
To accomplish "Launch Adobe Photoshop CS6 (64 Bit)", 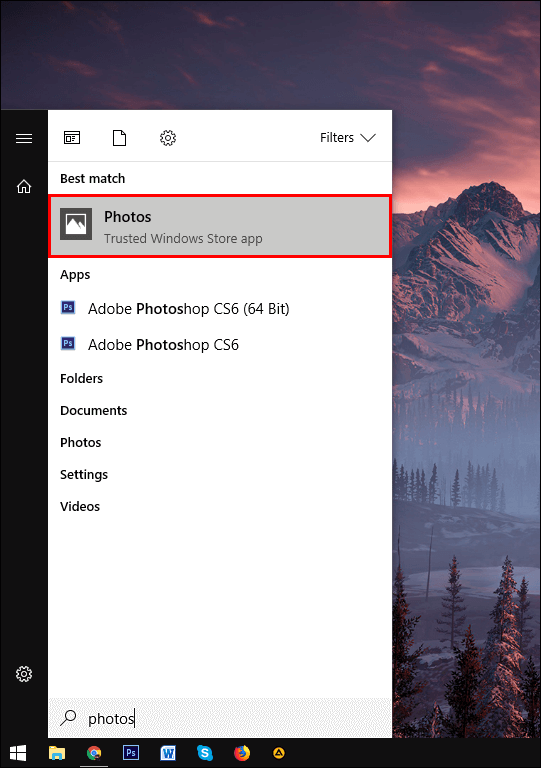I will tap(220, 309).
